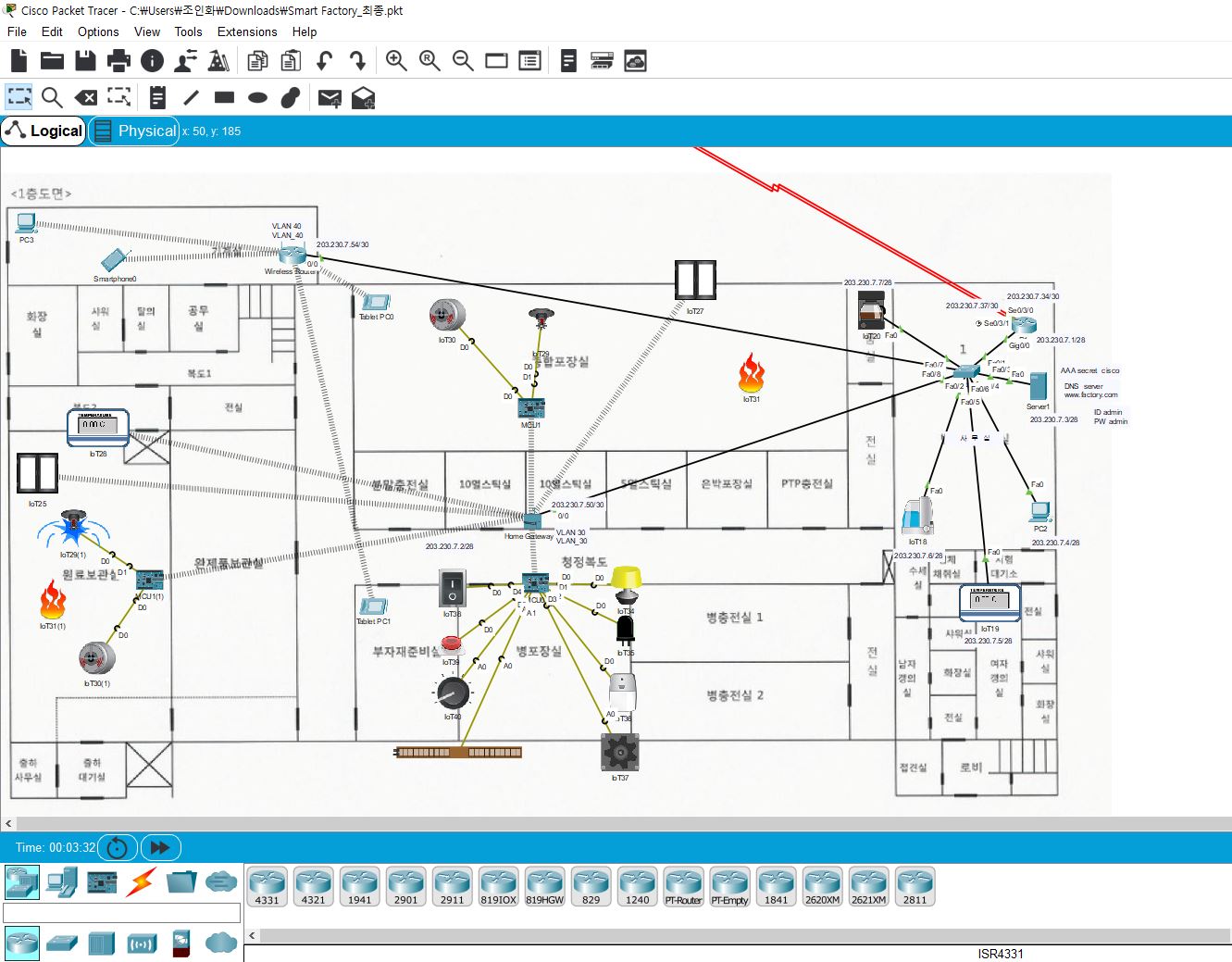Image resolution: width=1232 pixels, height=962 pixels.
Task: Activate the Delete tool
Action: point(85,96)
